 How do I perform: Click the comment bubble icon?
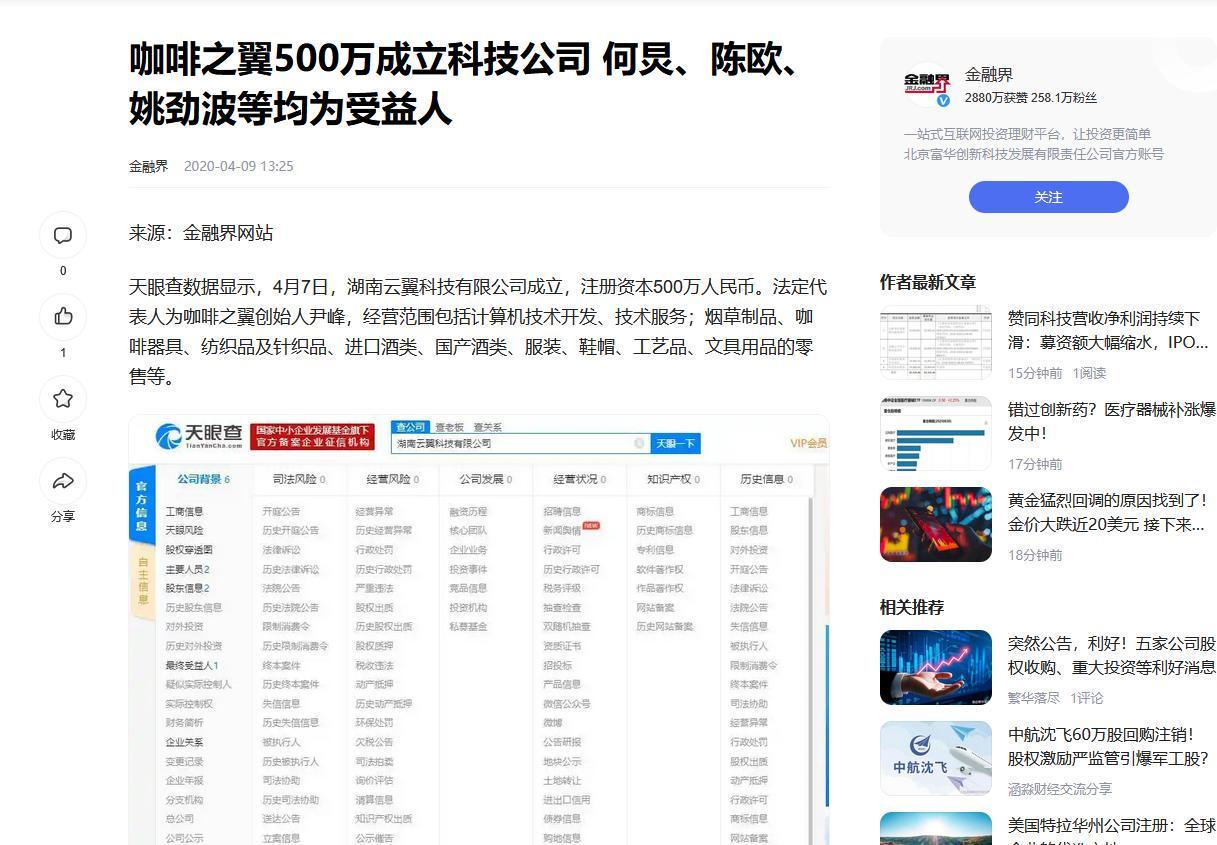click(x=63, y=236)
